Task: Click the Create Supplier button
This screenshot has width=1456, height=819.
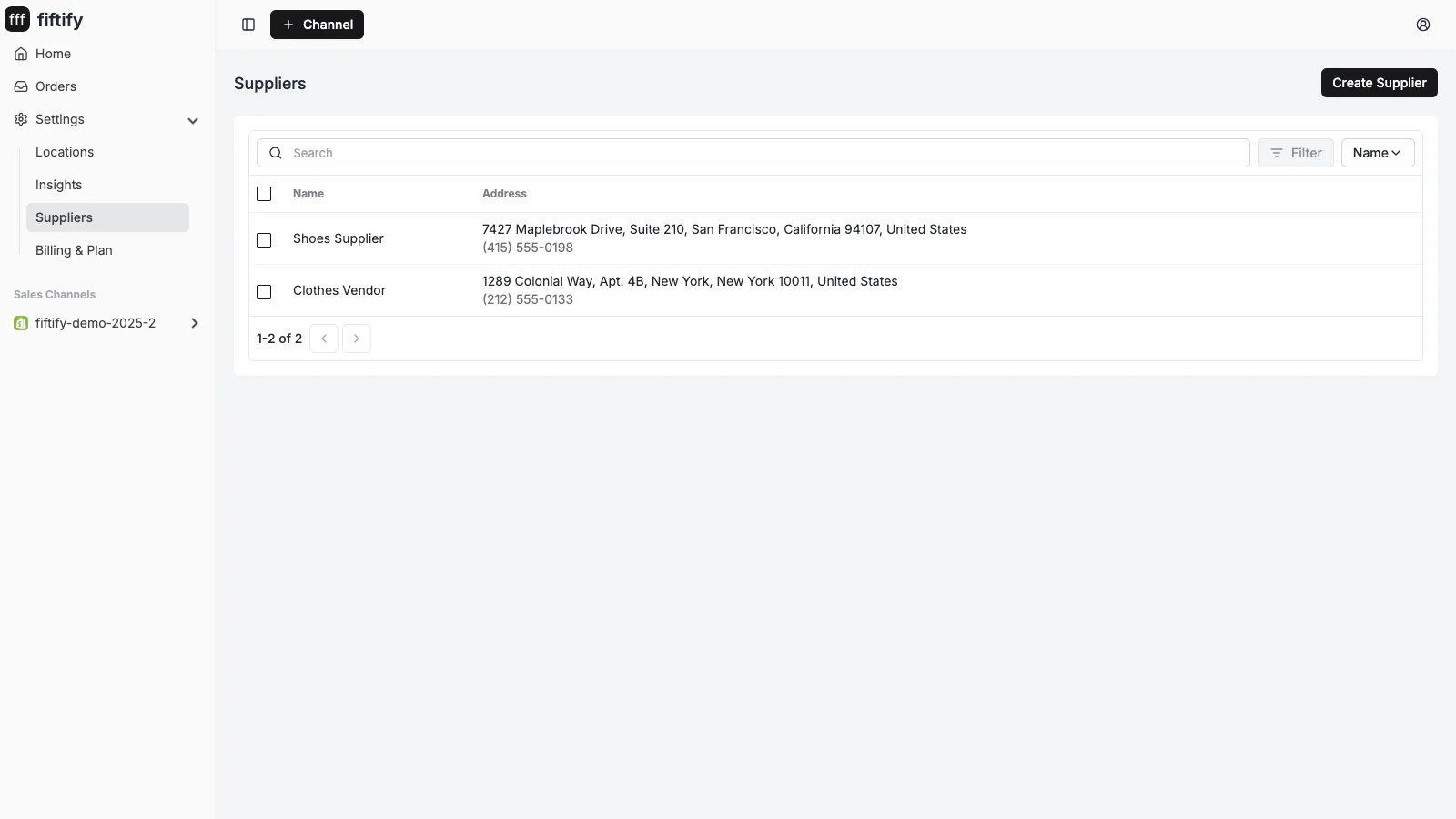Action: tap(1380, 83)
